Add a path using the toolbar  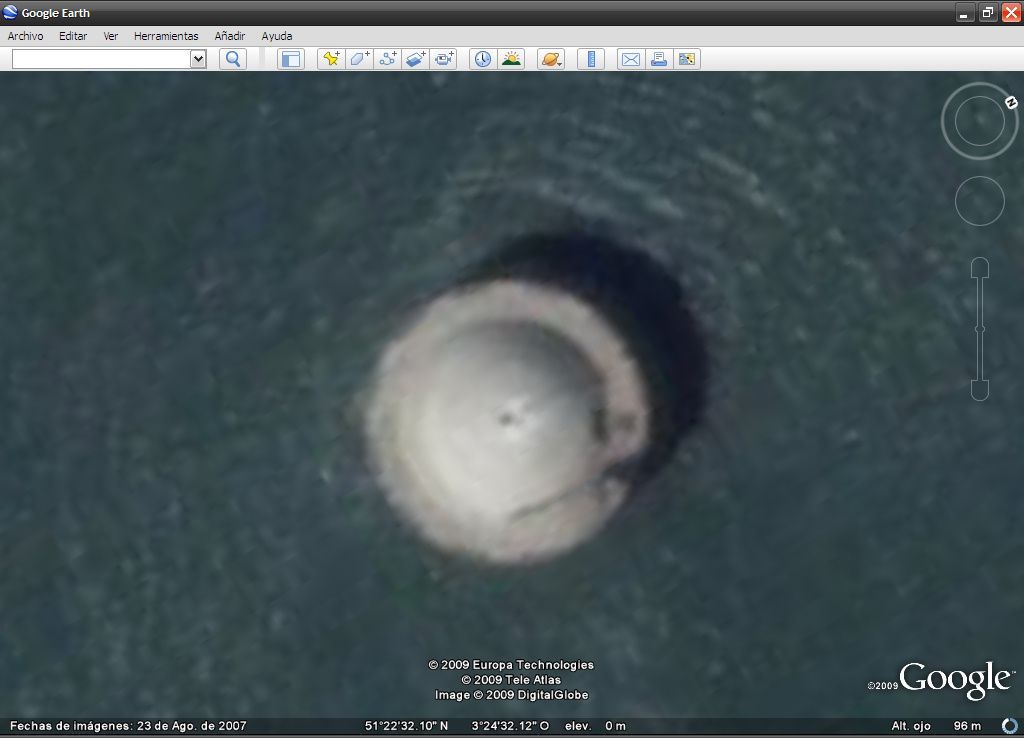click(387, 59)
